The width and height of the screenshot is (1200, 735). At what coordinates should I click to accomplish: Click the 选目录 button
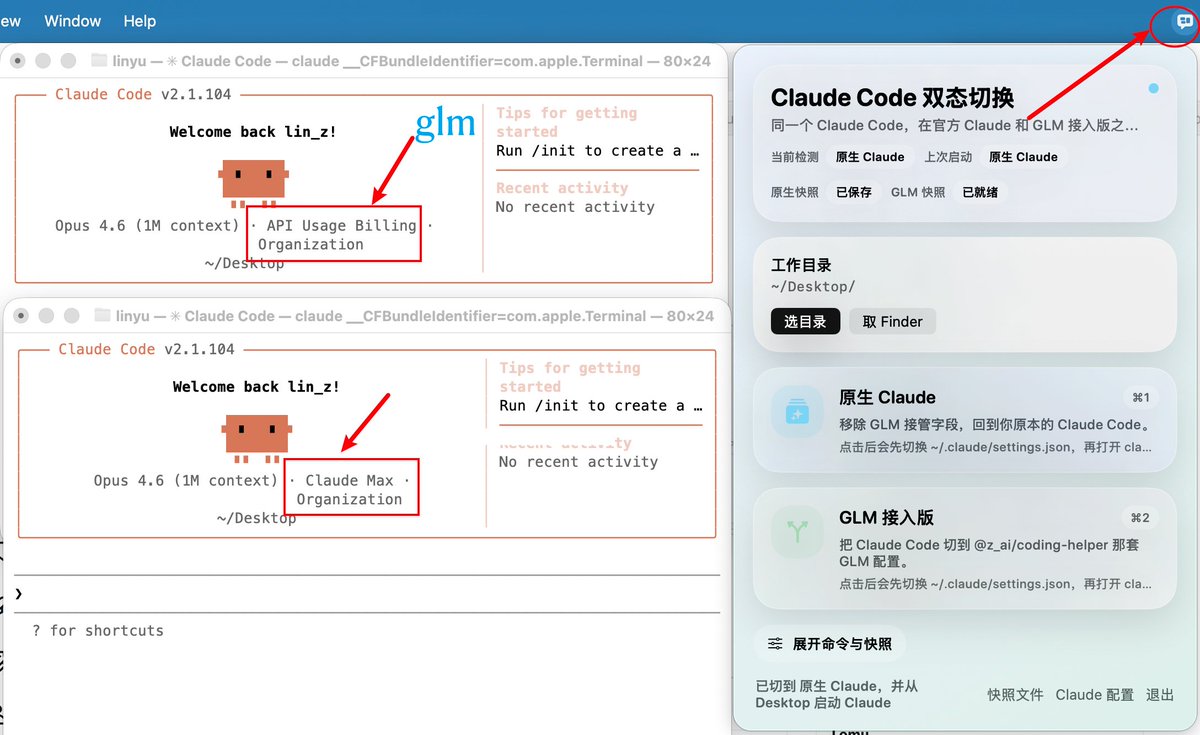pos(805,321)
